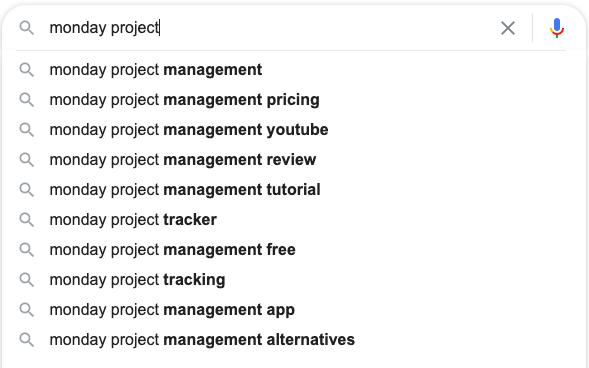
Task: Choose 'monday project management pricing' suggestion
Action: [x=294, y=100]
